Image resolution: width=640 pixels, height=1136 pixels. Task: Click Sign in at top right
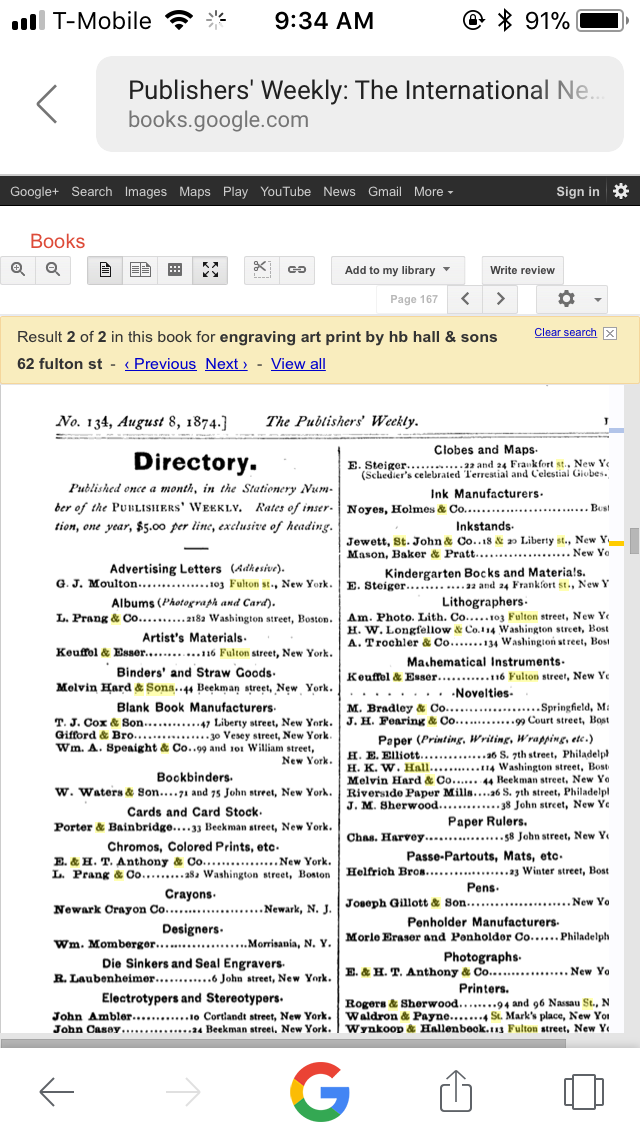pos(578,191)
